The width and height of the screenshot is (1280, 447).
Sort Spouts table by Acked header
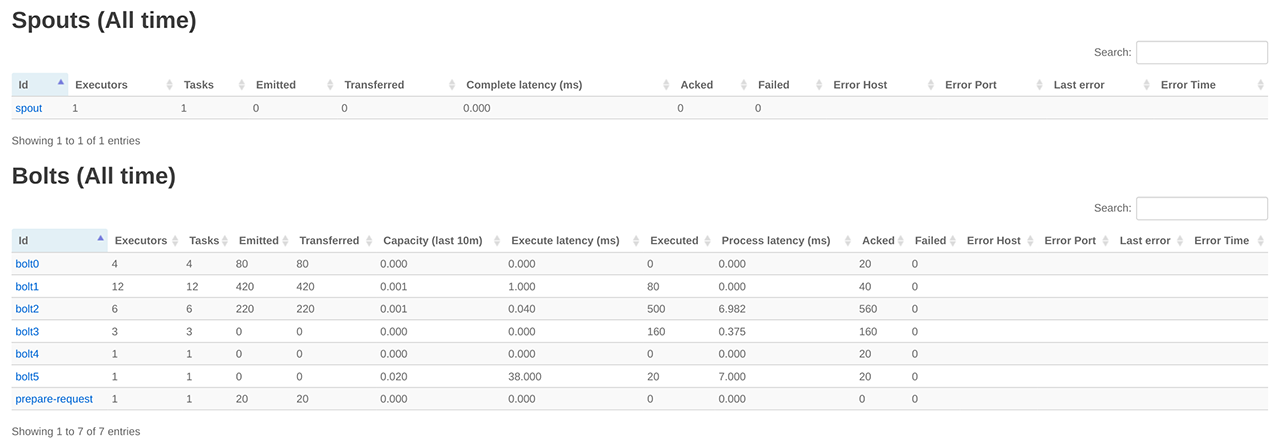pyautogui.click(x=697, y=85)
